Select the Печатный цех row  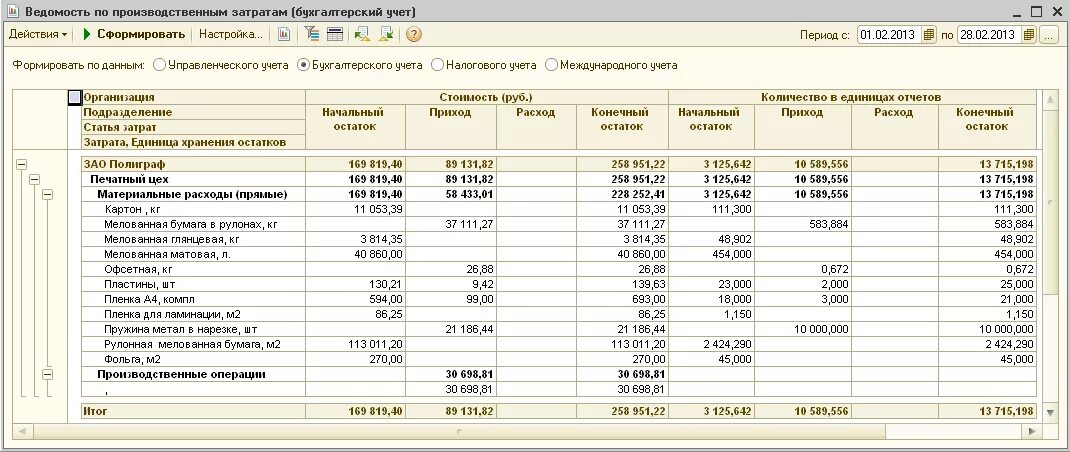559,179
